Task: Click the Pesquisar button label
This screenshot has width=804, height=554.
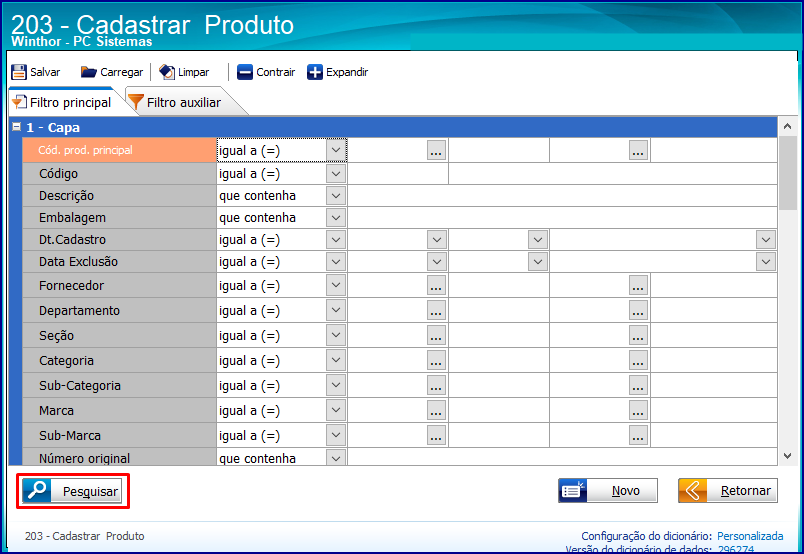Action: click(x=90, y=491)
